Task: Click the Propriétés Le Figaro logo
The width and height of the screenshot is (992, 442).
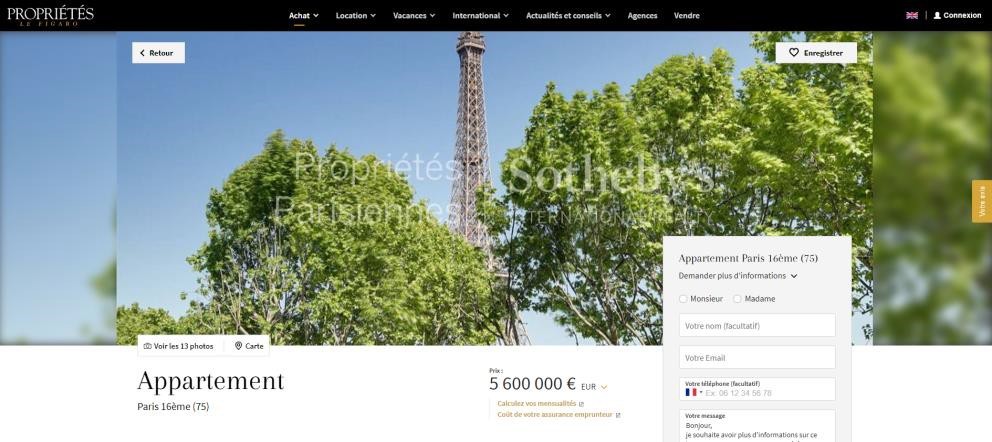Action: pos(51,16)
